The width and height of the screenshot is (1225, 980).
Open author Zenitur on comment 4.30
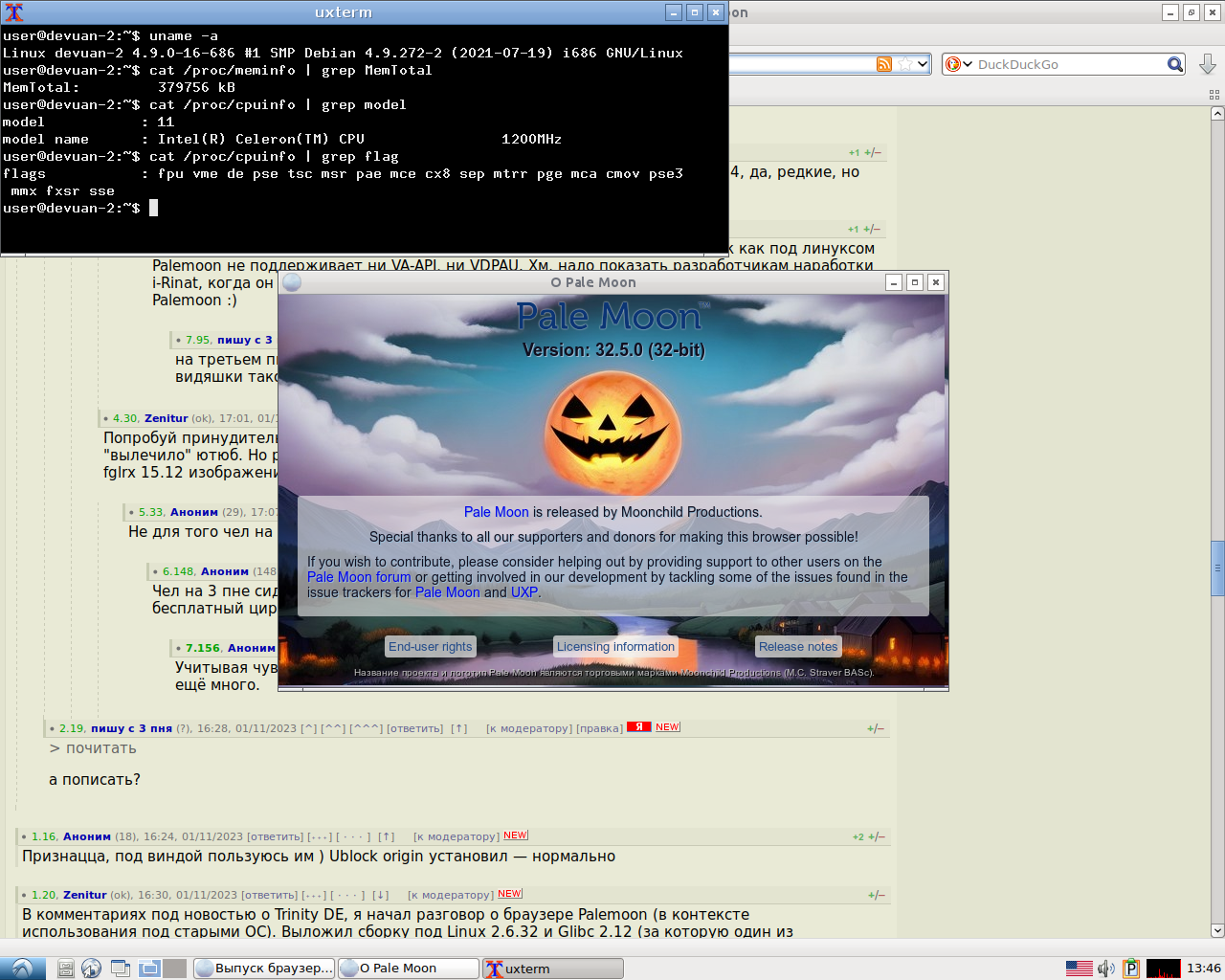tap(167, 418)
